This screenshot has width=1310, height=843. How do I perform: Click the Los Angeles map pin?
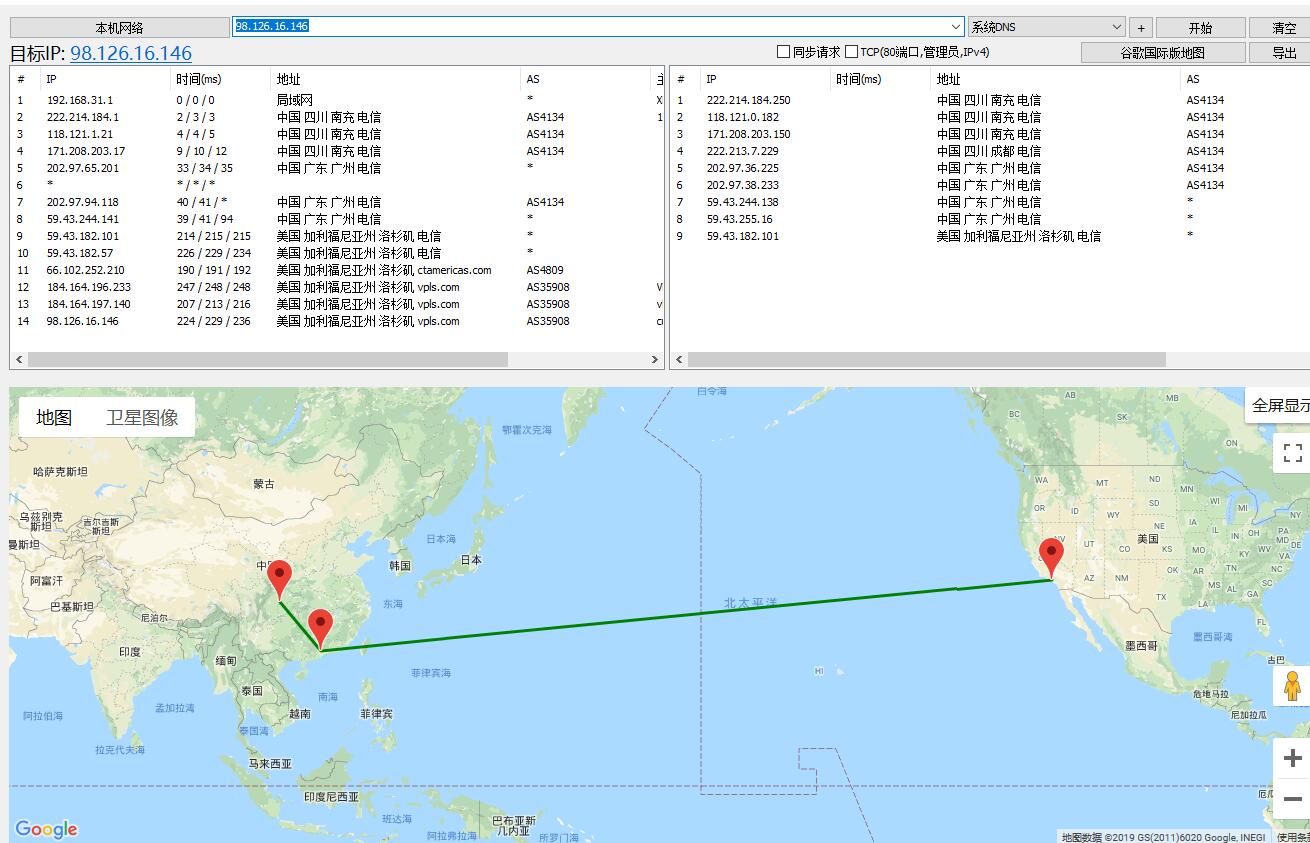1051,556
